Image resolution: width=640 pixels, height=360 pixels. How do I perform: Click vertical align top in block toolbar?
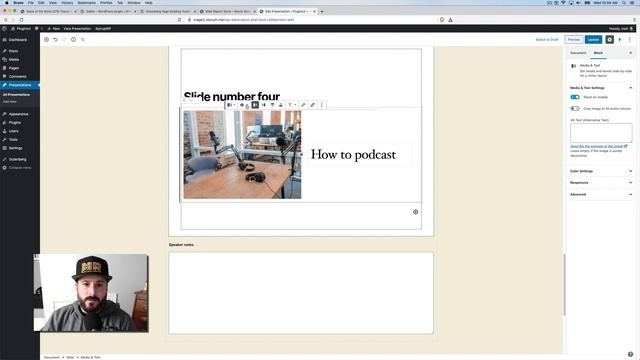click(272, 105)
